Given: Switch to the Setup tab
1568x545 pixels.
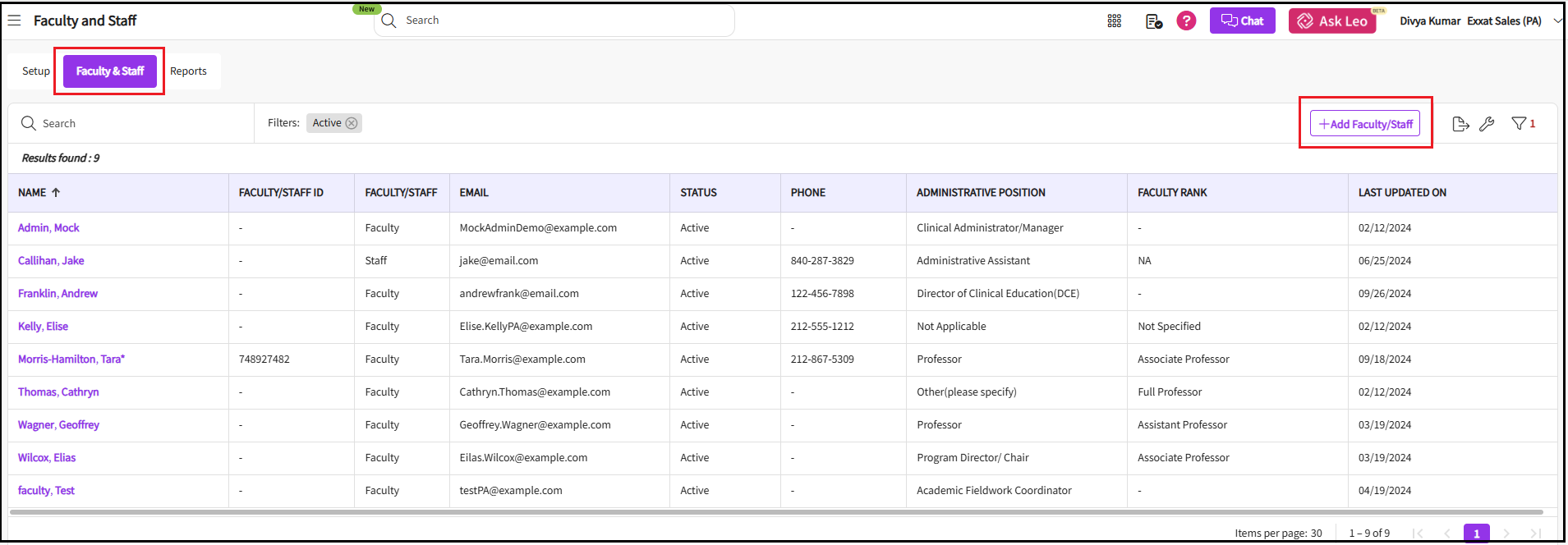Looking at the screenshot, I should [x=36, y=71].
